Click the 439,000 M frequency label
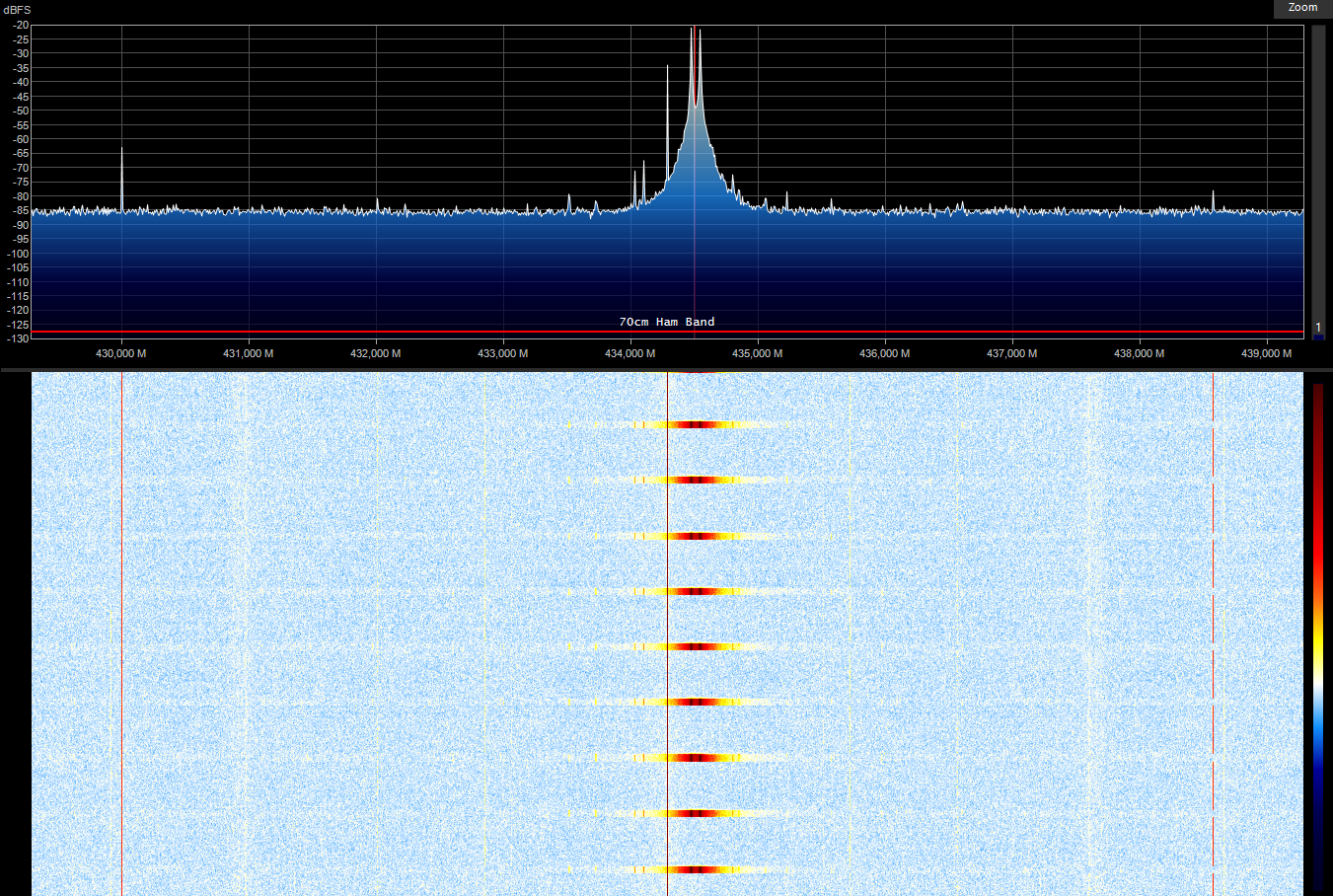The image size is (1333, 896). pos(1267,353)
